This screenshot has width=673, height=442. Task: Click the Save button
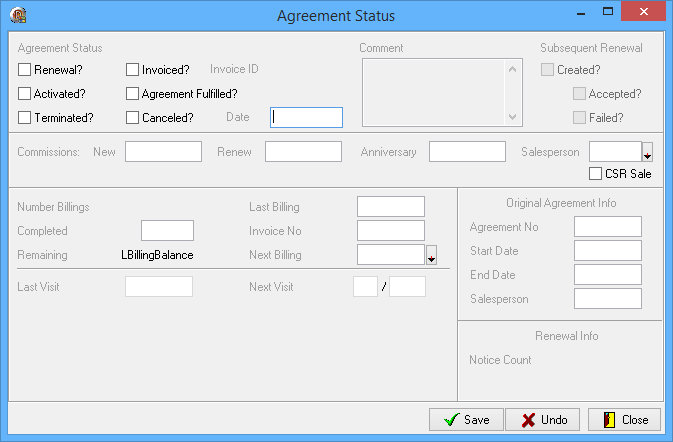(x=466, y=420)
